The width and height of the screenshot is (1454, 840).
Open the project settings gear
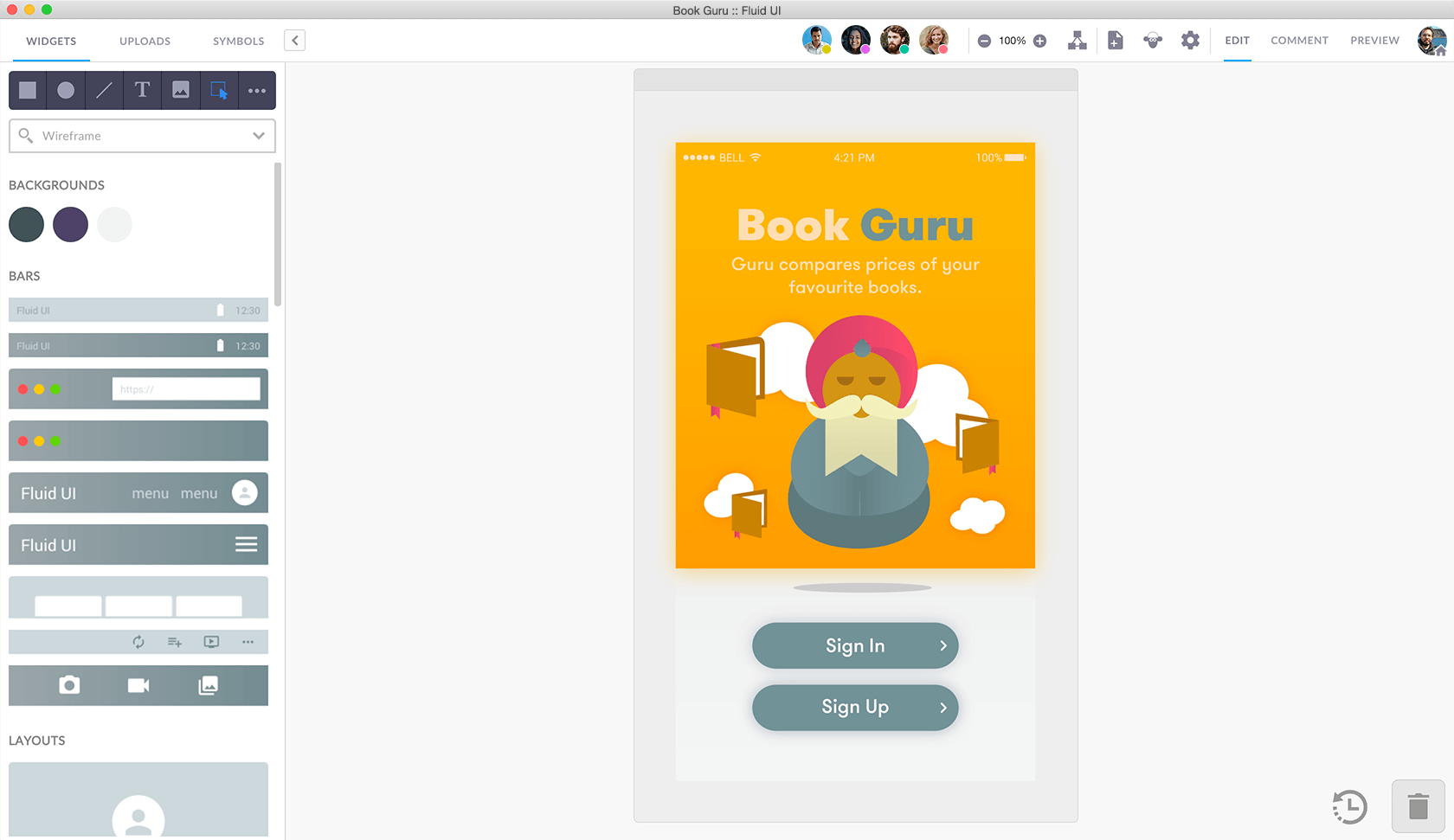[1190, 41]
